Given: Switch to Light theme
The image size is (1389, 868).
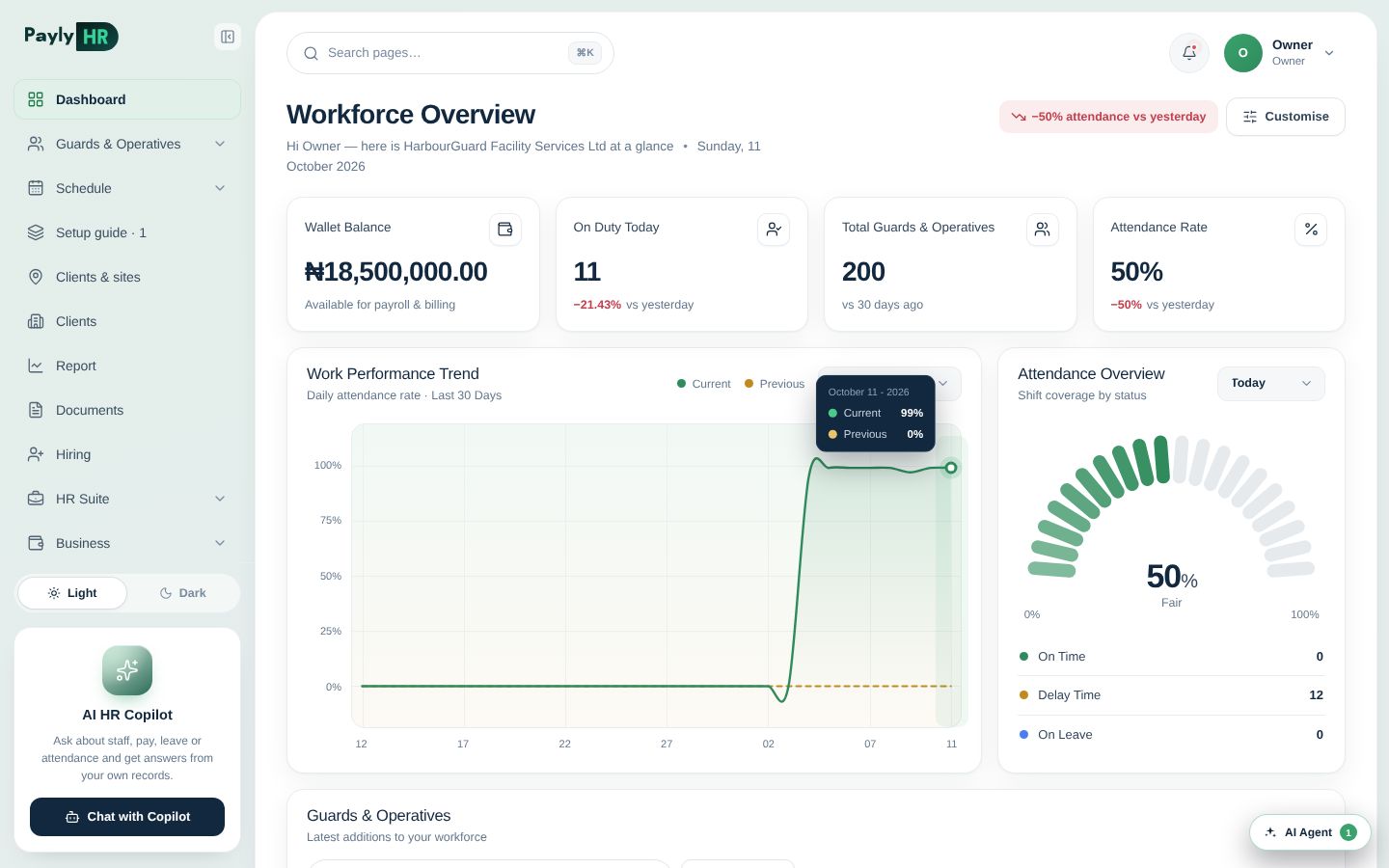Looking at the screenshot, I should pos(72,593).
